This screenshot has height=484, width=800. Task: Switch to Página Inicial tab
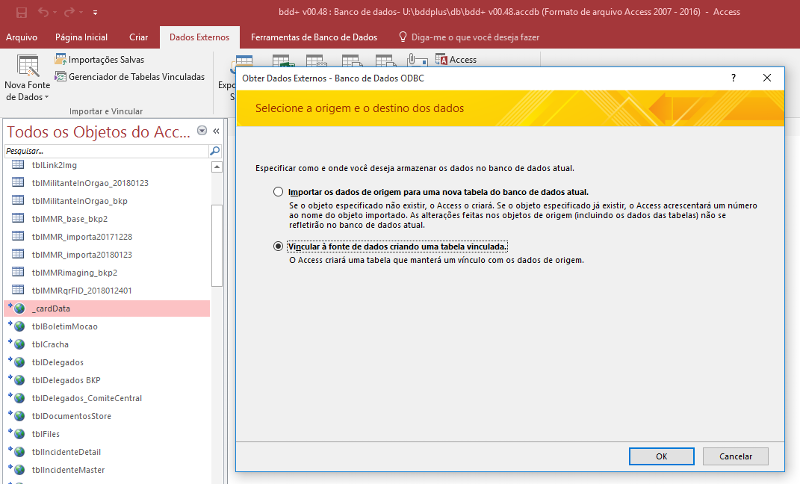(81, 37)
